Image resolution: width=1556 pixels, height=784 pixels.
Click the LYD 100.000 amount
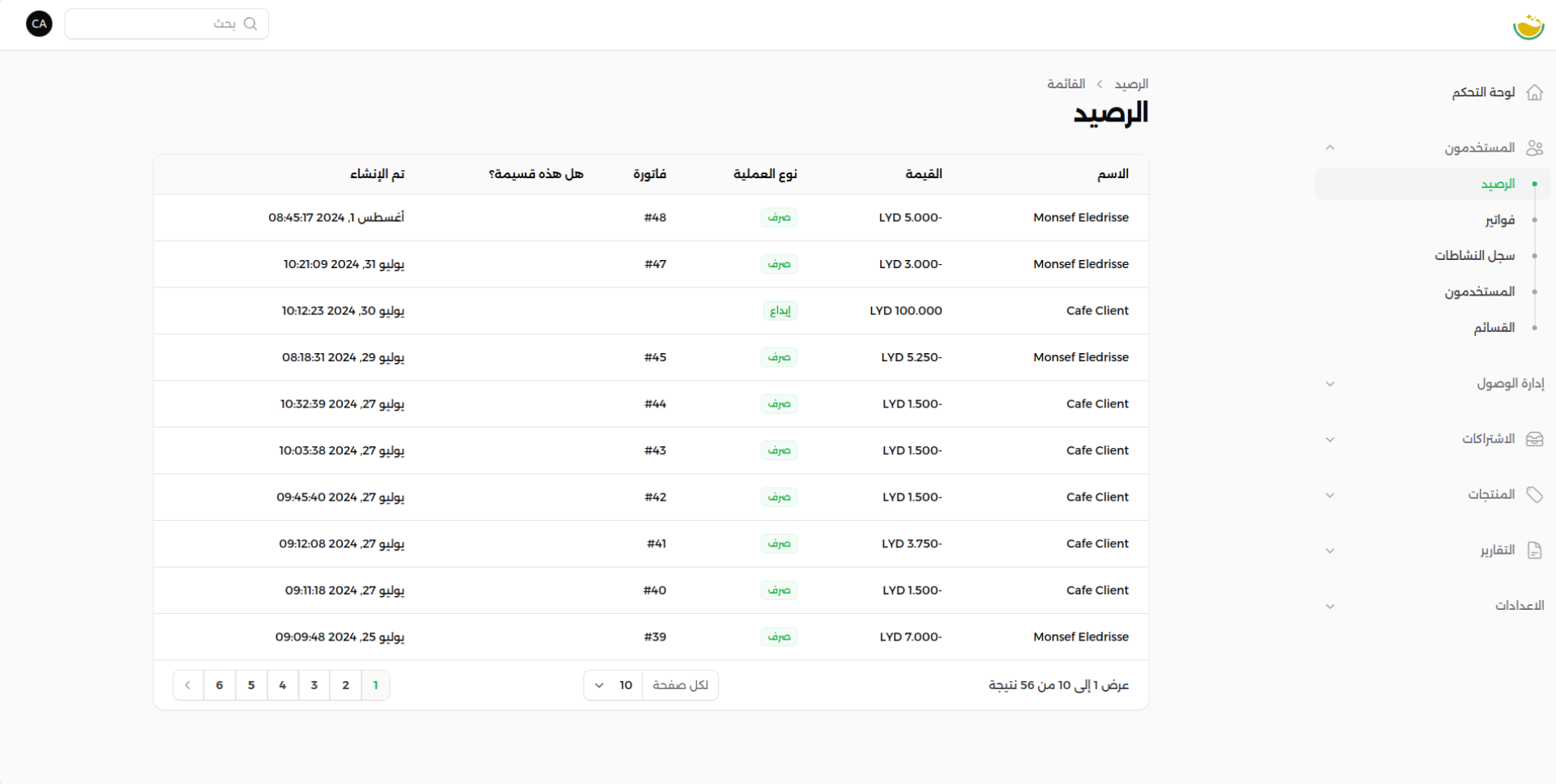(906, 311)
